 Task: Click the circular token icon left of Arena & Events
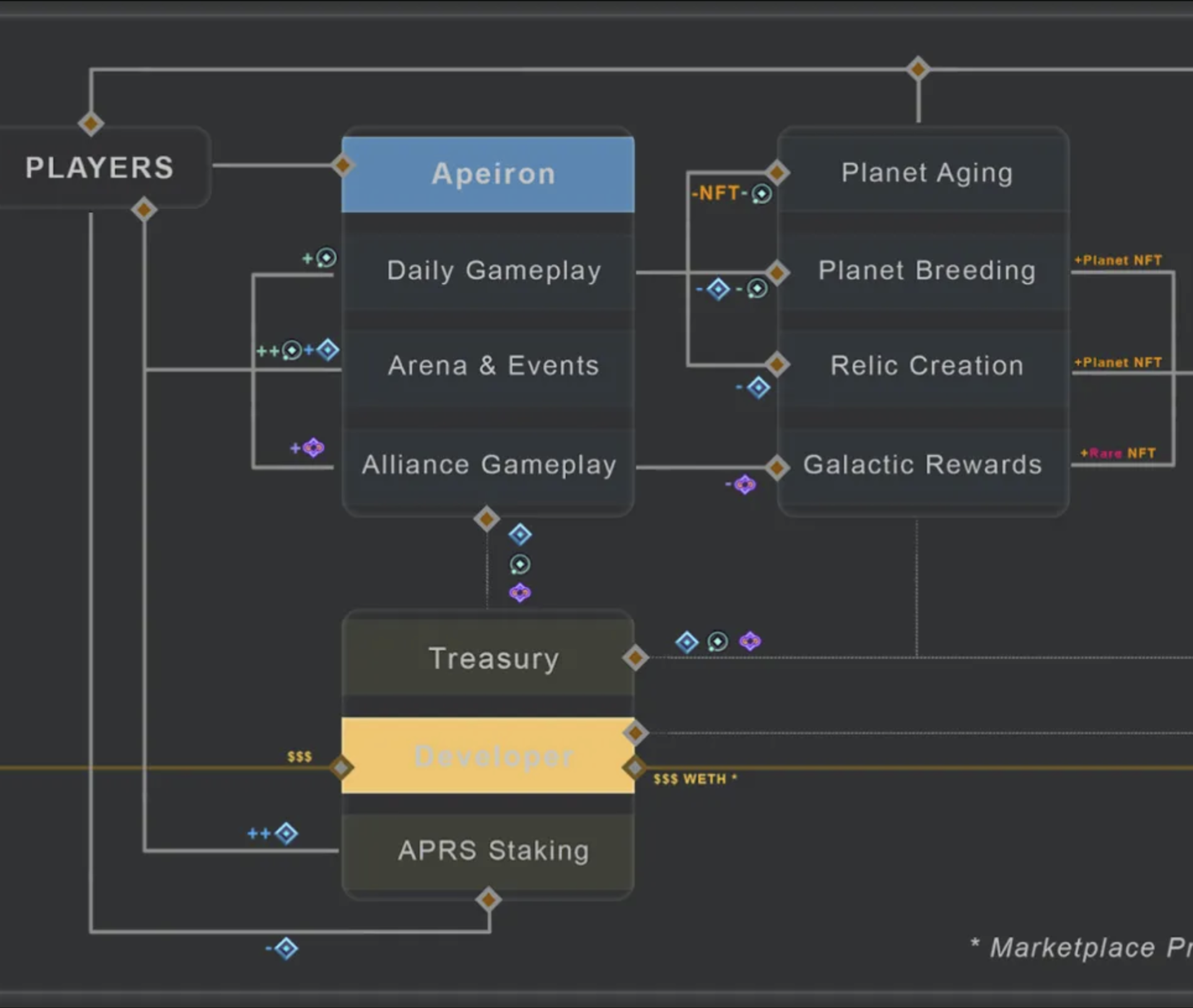(x=291, y=351)
